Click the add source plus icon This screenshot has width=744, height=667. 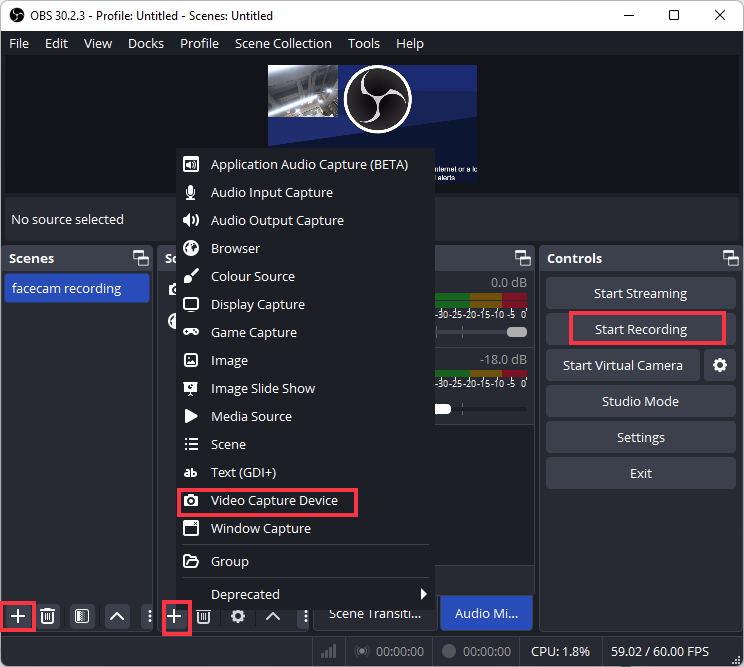pos(174,616)
